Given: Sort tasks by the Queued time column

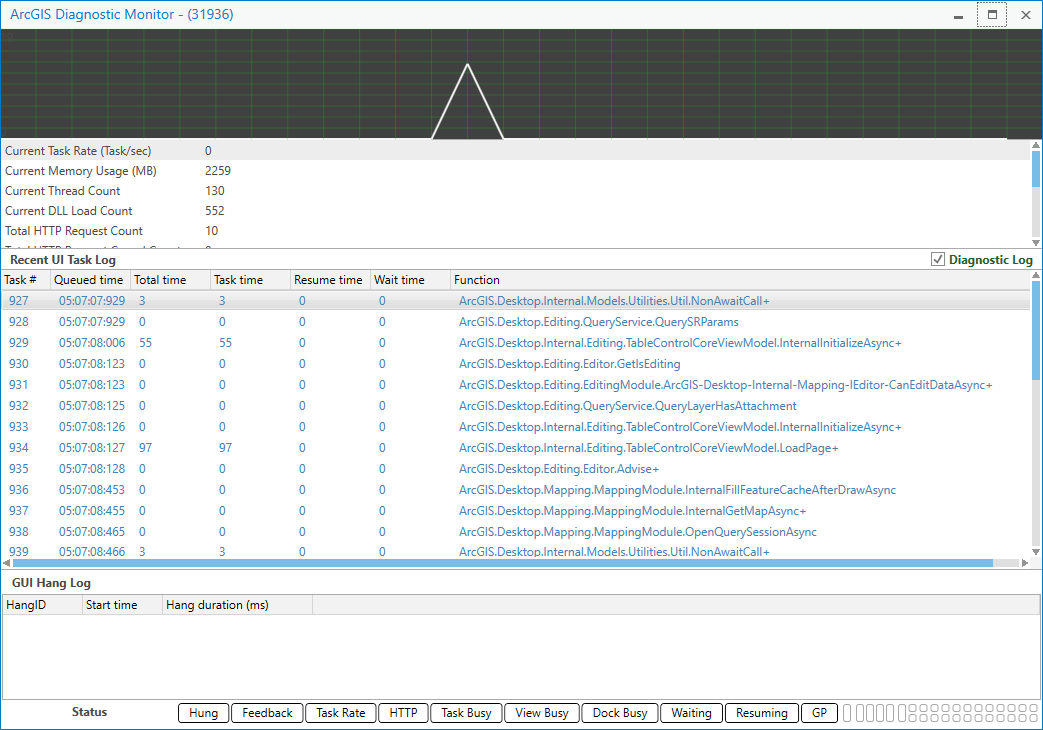Looking at the screenshot, I should pyautogui.click(x=89, y=279).
